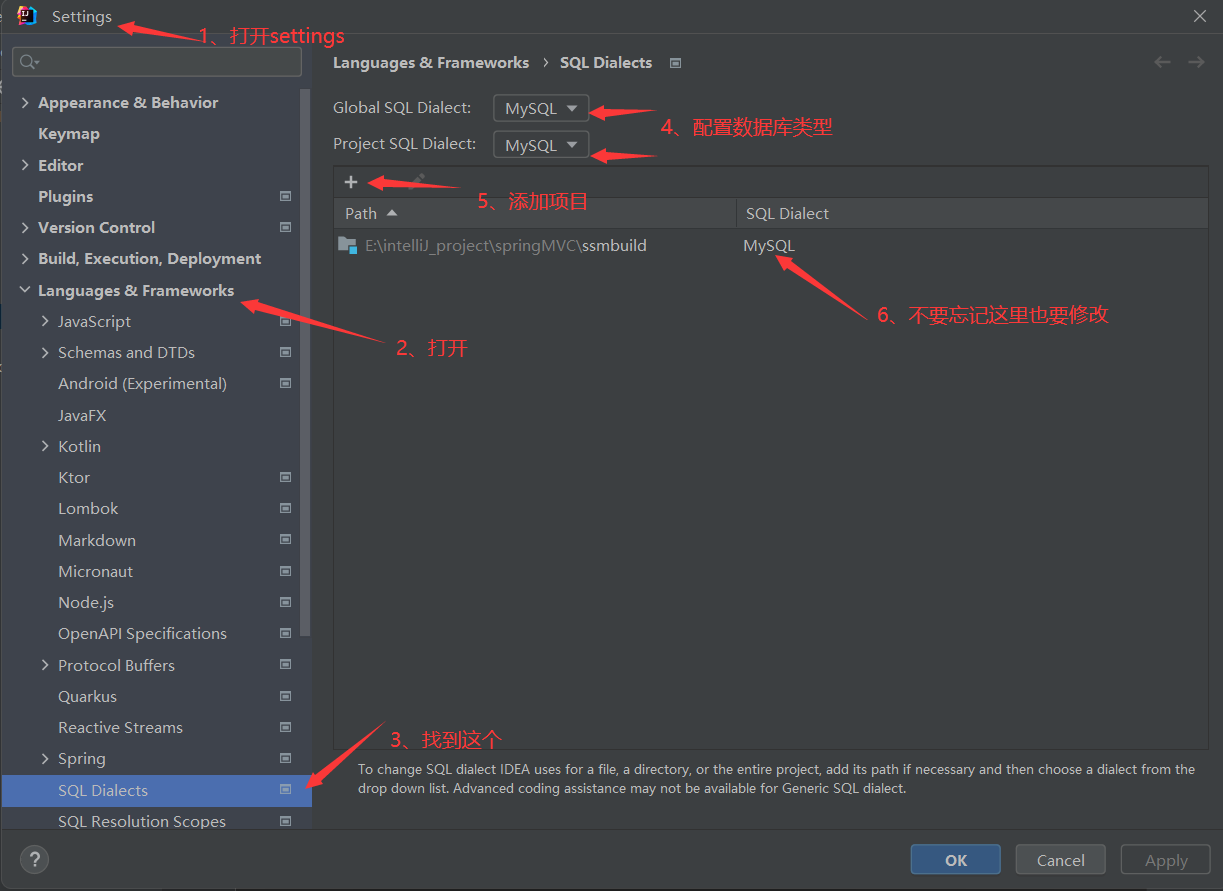Click the Apply button
This screenshot has width=1223, height=891.
pyautogui.click(x=1166, y=860)
